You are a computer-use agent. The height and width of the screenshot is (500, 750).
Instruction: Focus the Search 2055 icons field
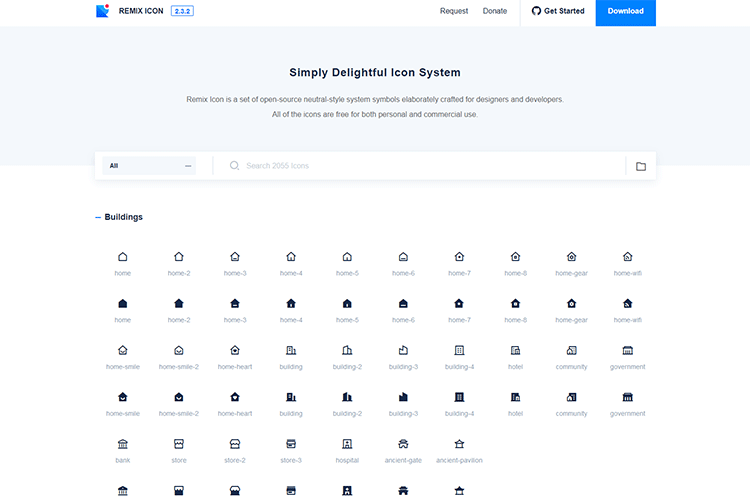(x=420, y=166)
